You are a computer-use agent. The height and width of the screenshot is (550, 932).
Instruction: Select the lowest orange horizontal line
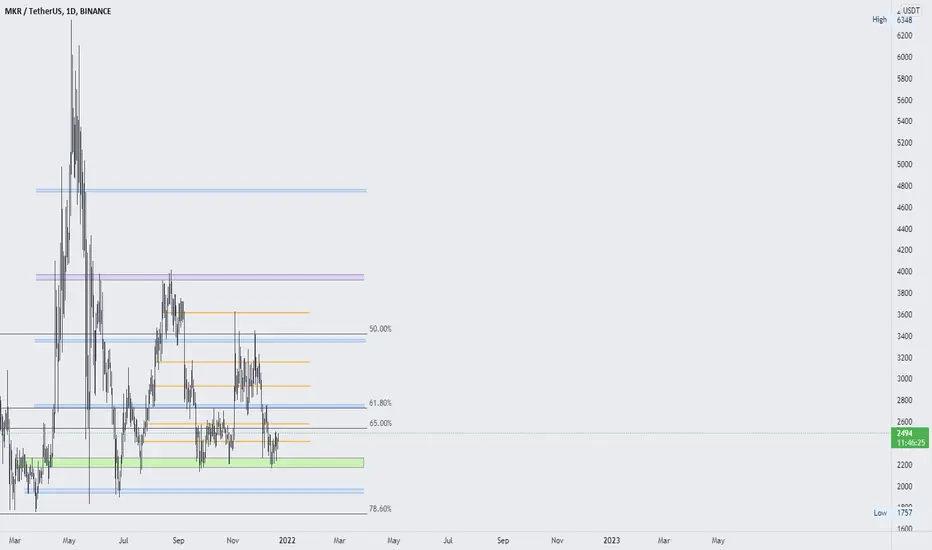(x=226, y=441)
